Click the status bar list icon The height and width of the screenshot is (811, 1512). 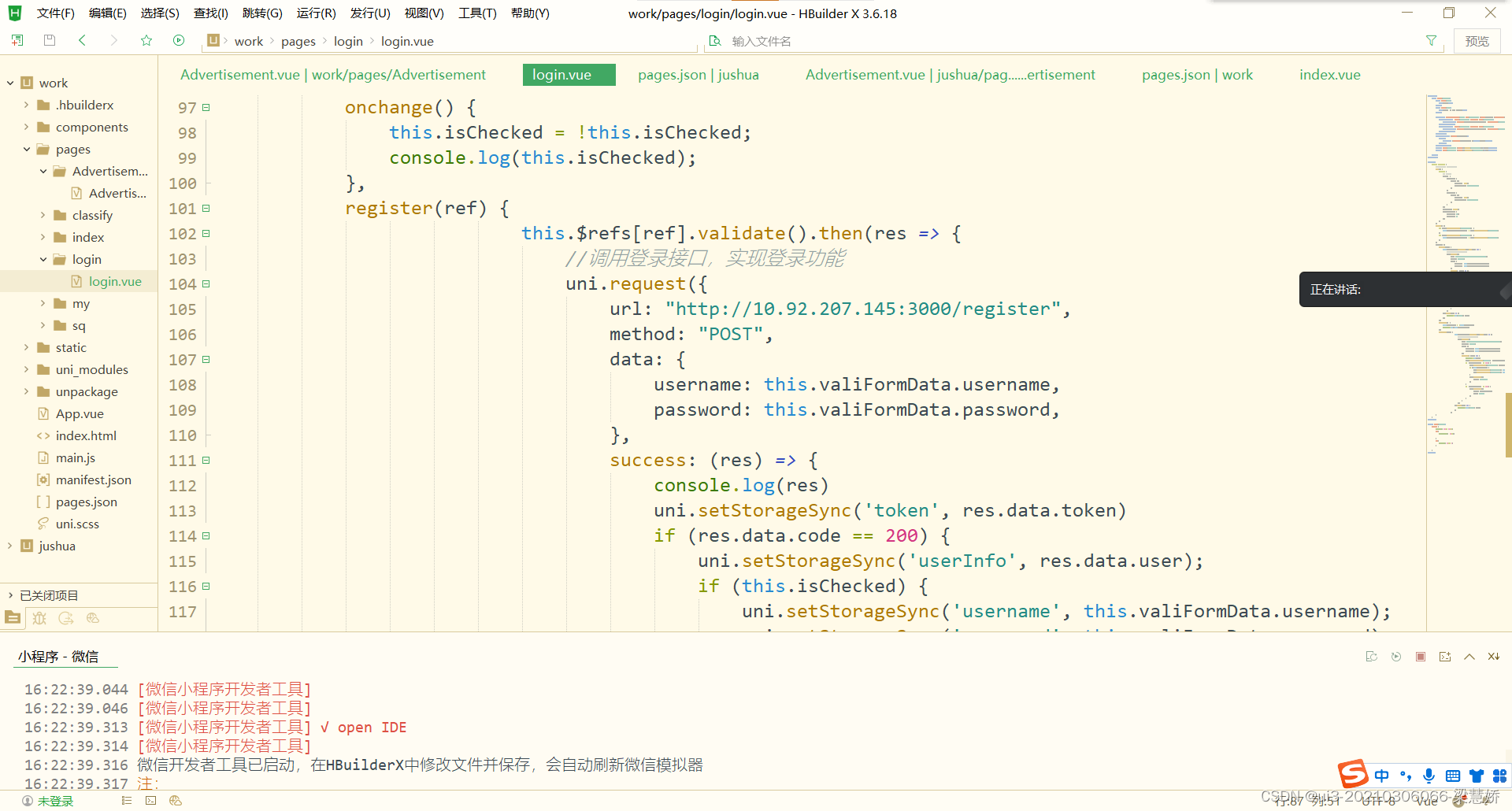tap(126, 801)
